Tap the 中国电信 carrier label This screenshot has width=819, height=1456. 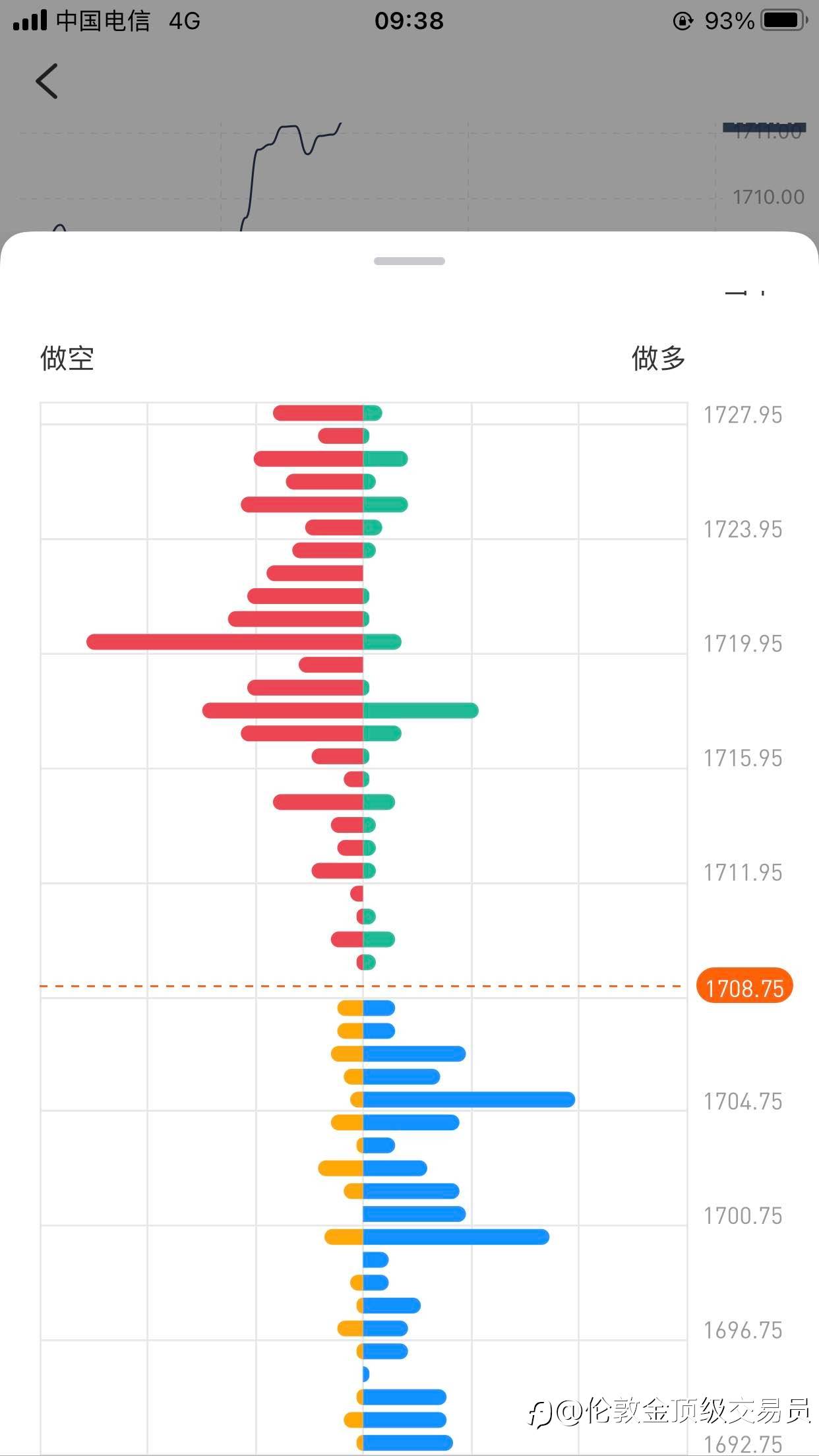[103, 21]
